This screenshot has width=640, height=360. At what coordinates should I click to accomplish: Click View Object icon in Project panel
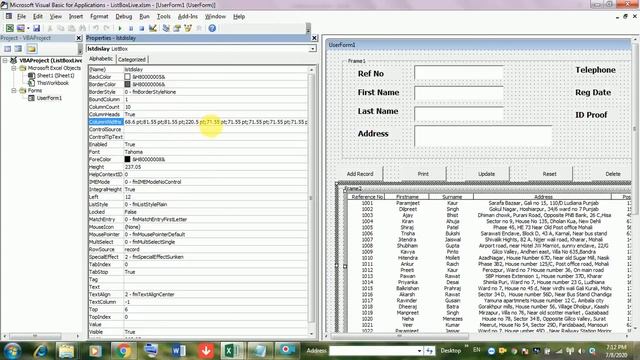(18, 49)
